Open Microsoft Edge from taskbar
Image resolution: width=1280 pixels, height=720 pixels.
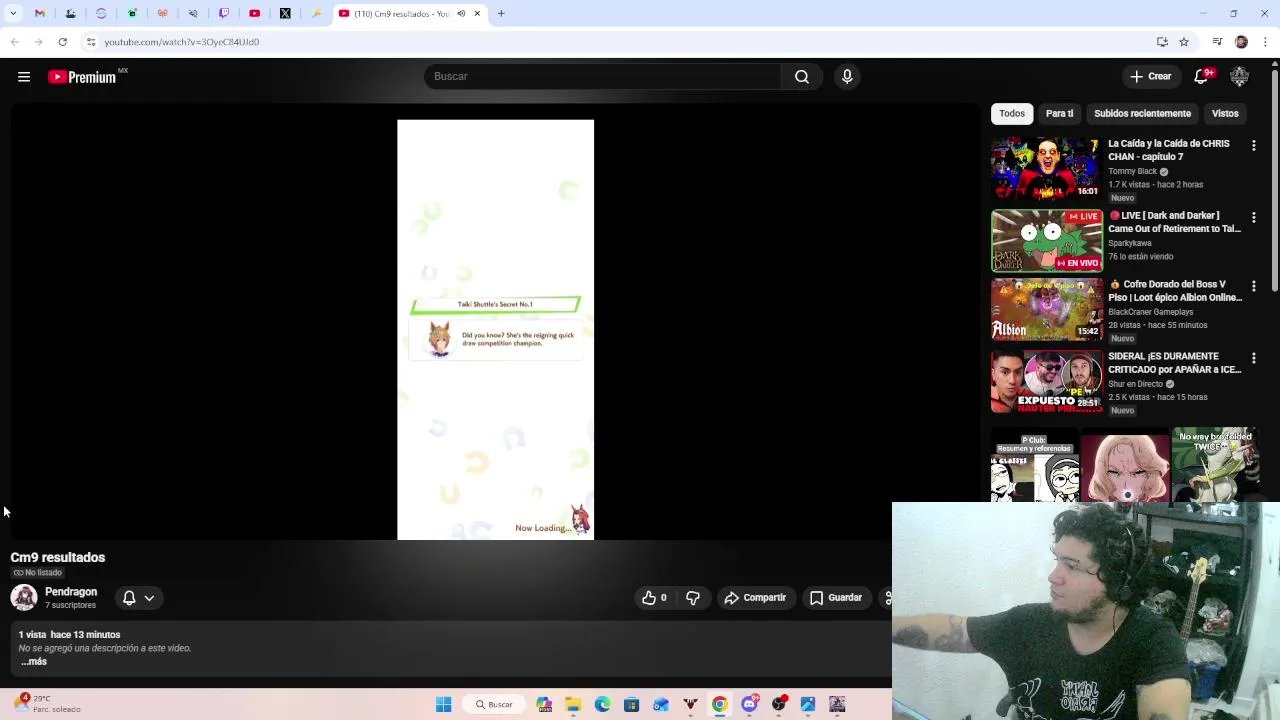tap(602, 704)
